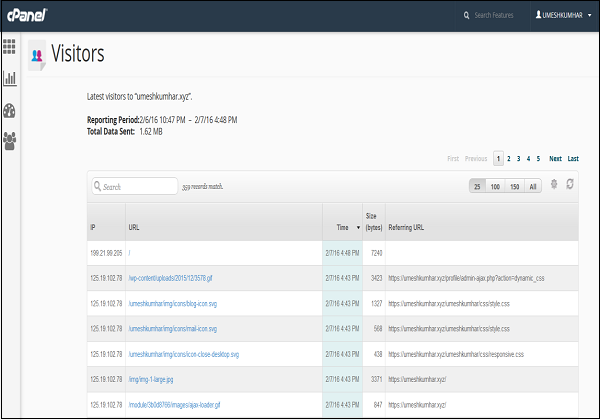Image resolution: width=600 pixels, height=420 pixels.
Task: Open the statistics bar chart icon
Action: point(10,78)
